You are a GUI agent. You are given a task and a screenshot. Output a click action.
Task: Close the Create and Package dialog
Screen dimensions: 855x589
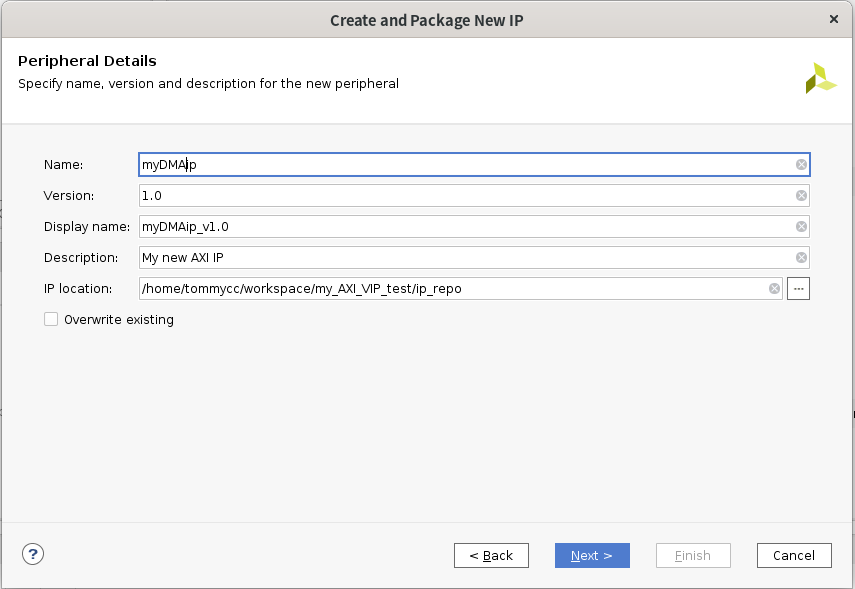click(x=834, y=19)
